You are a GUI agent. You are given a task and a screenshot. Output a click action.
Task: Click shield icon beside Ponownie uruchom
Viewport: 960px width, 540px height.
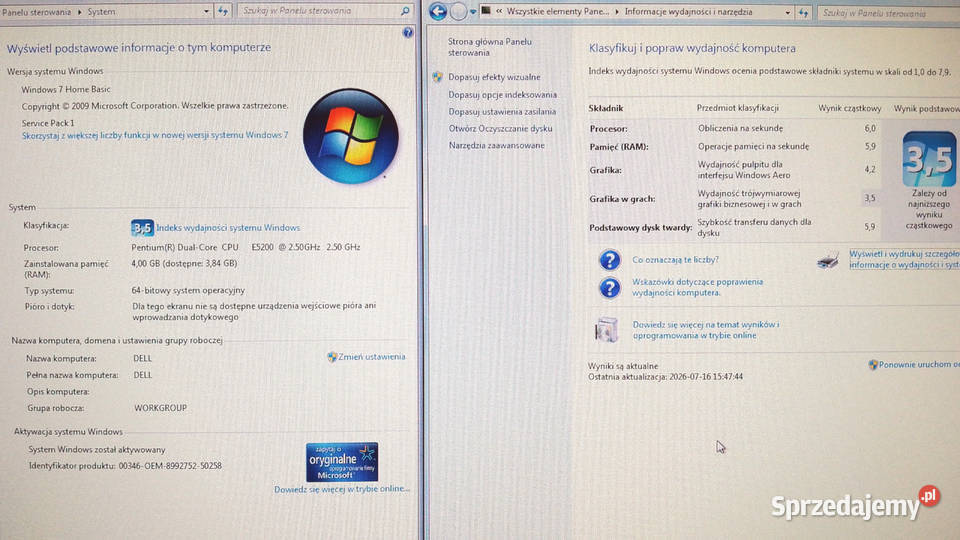tap(873, 365)
